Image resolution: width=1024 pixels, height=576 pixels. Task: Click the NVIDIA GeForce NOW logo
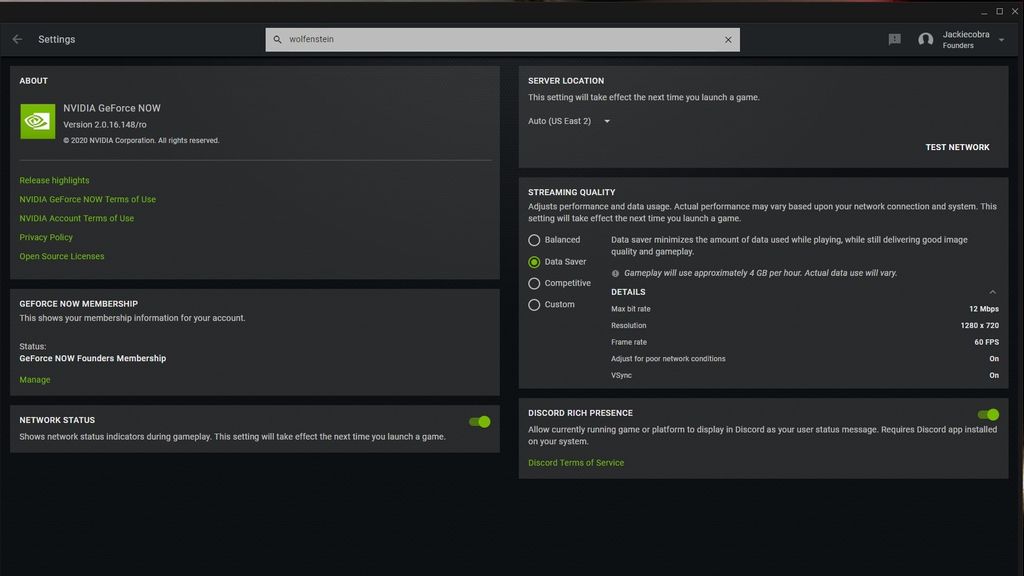pyautogui.click(x=37, y=121)
